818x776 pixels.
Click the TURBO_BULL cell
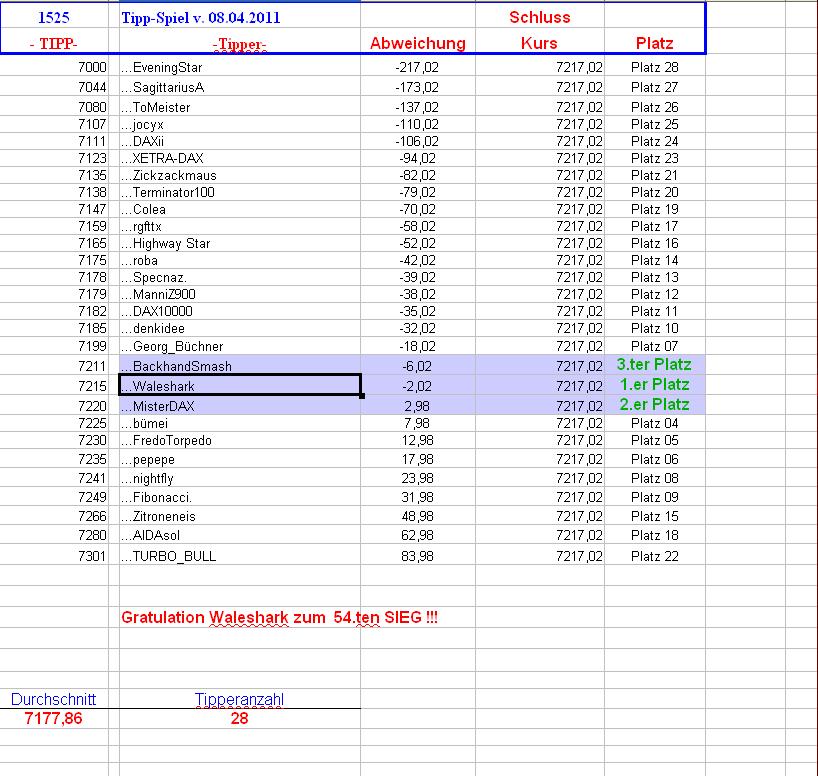(239, 555)
